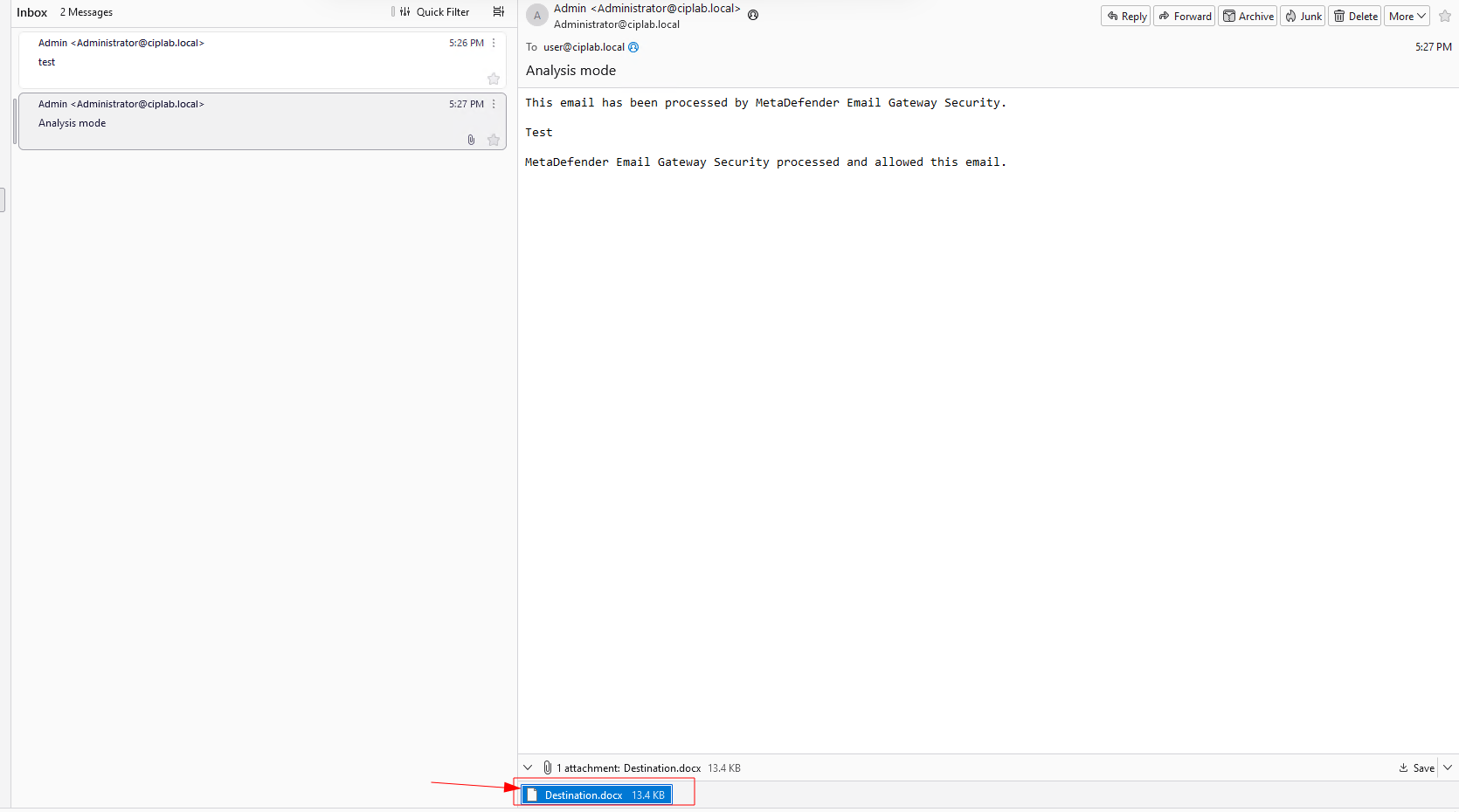Image resolution: width=1459 pixels, height=812 pixels.
Task: Open message list display options icon
Action: pos(499,12)
